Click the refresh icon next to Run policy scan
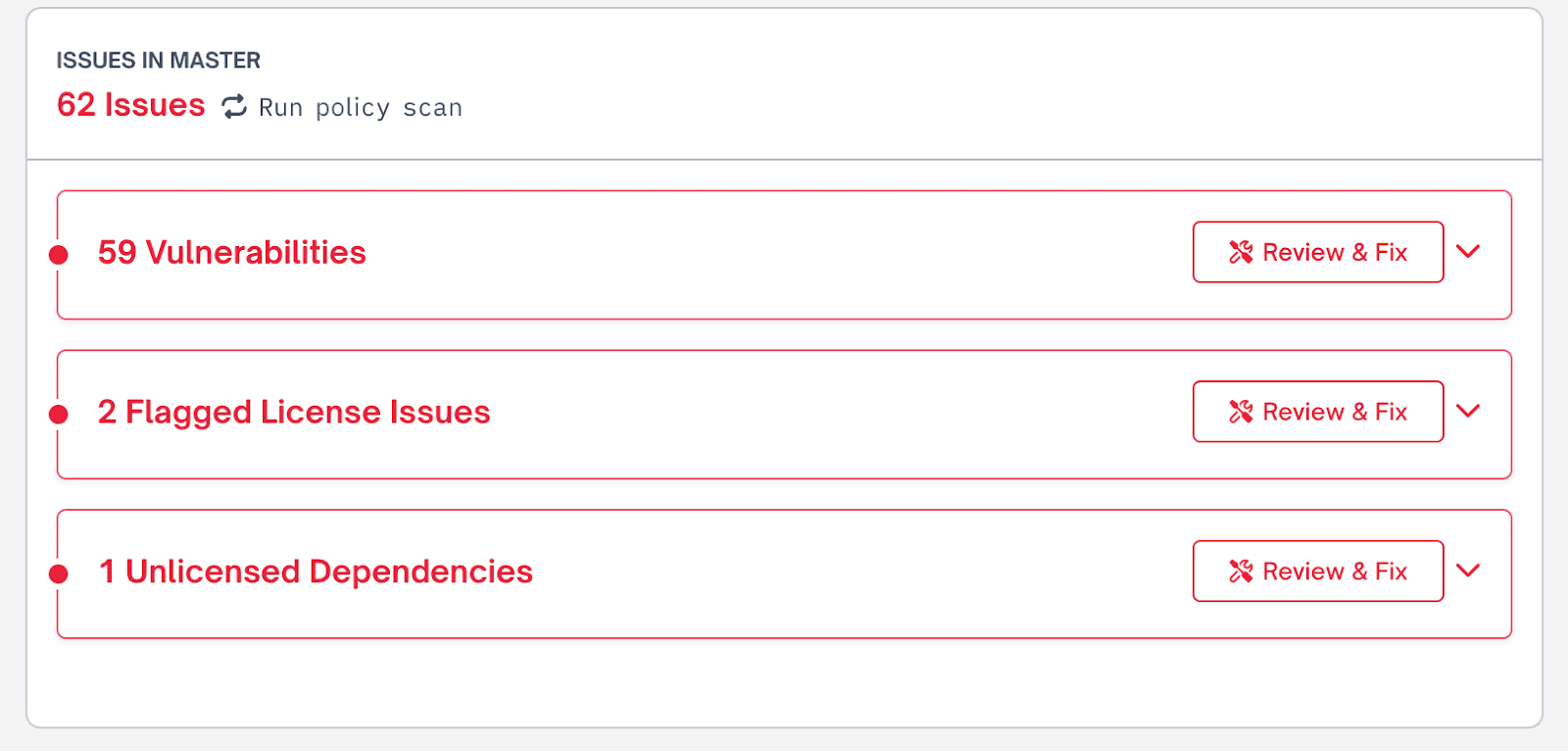 click(234, 107)
